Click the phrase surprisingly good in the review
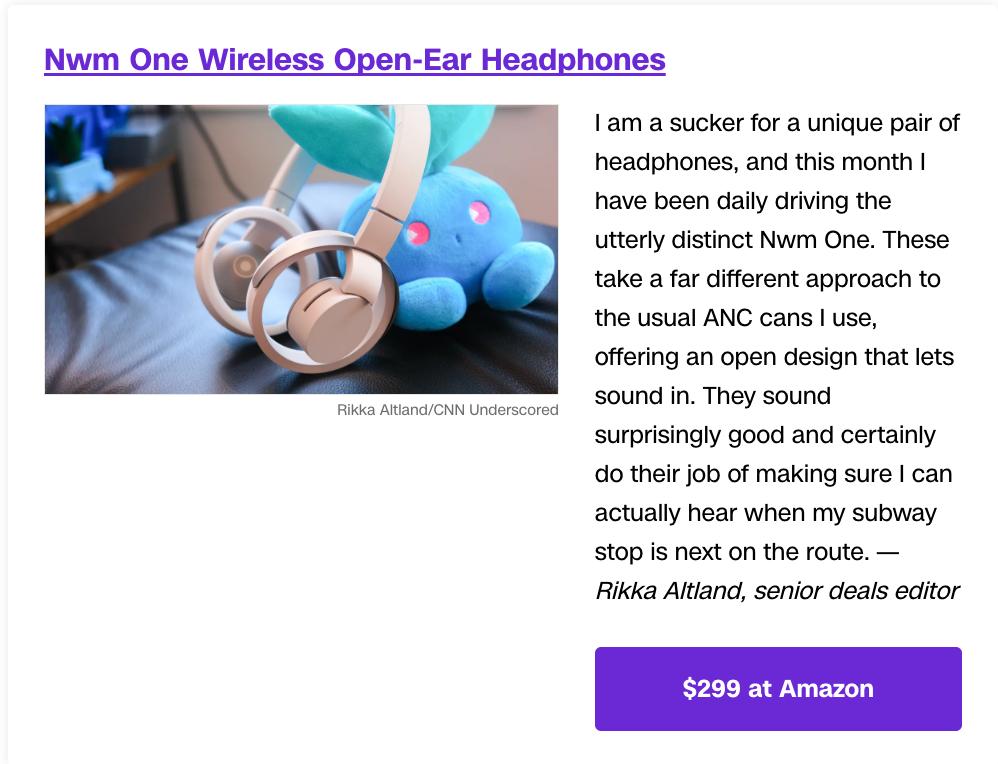 pos(690,435)
